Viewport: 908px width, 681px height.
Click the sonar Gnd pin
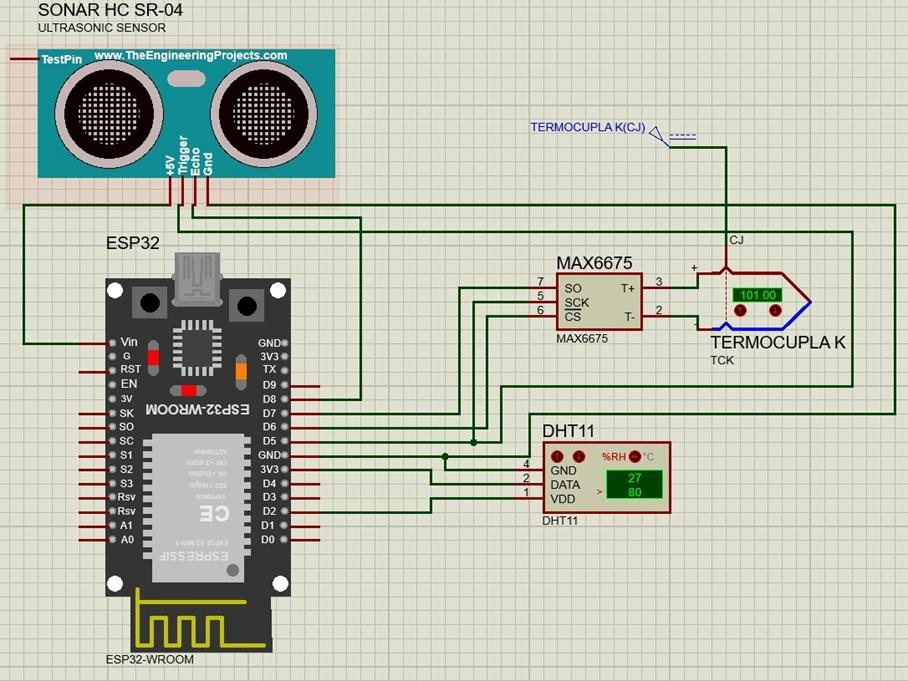pyautogui.click(x=207, y=191)
